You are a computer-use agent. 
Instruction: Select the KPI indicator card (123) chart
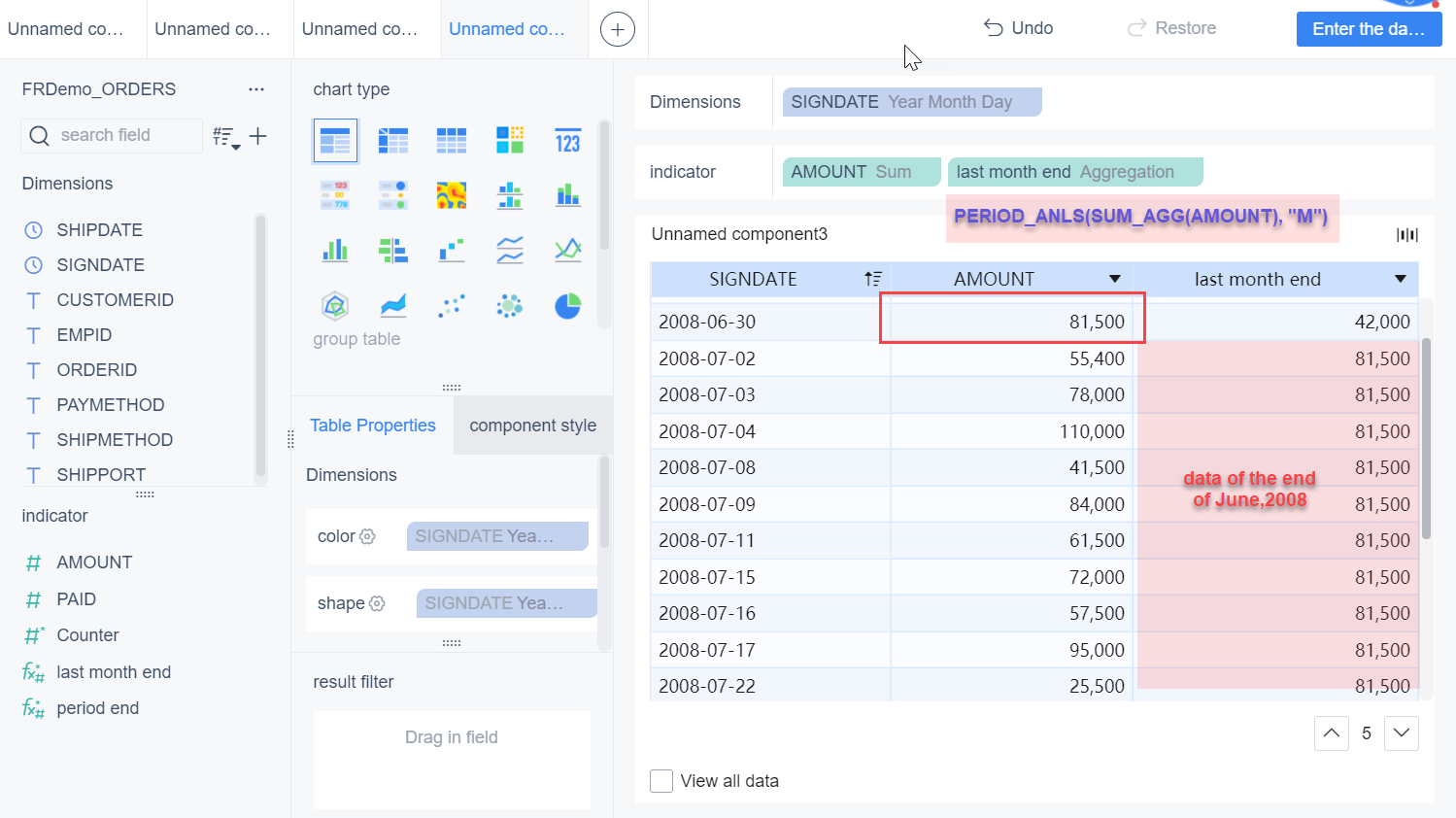(x=567, y=142)
